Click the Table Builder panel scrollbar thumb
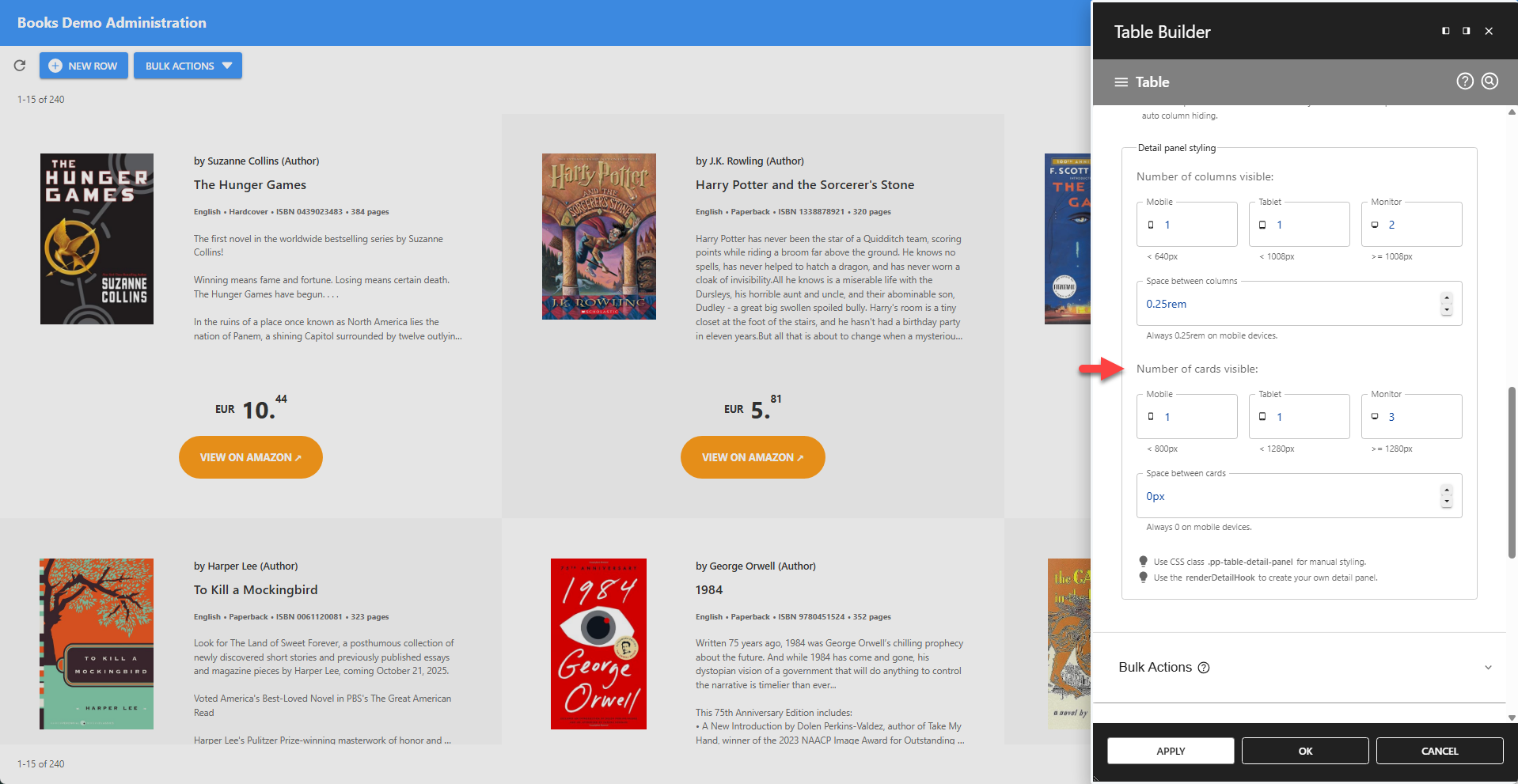Viewport: 1518px width, 784px height. pos(1512,472)
